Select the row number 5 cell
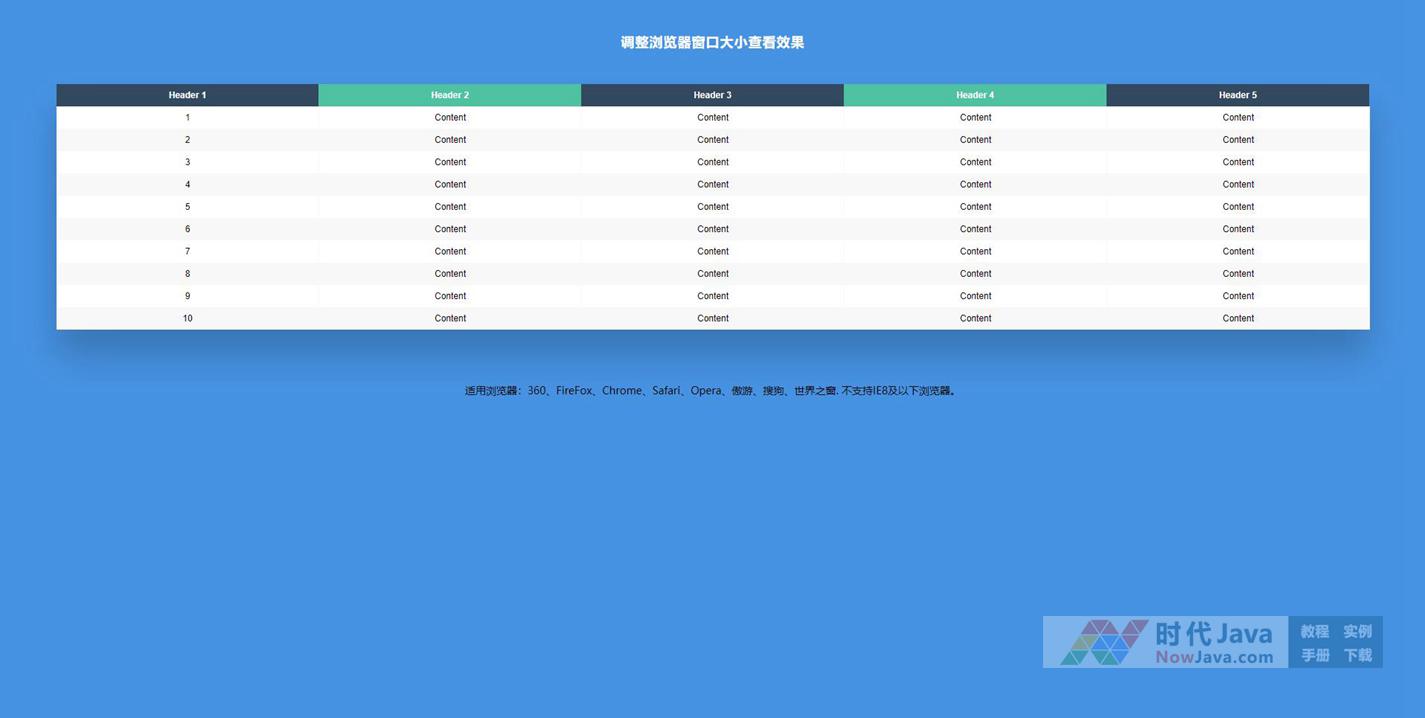Screen dimensions: 1425x718 tap(187, 207)
